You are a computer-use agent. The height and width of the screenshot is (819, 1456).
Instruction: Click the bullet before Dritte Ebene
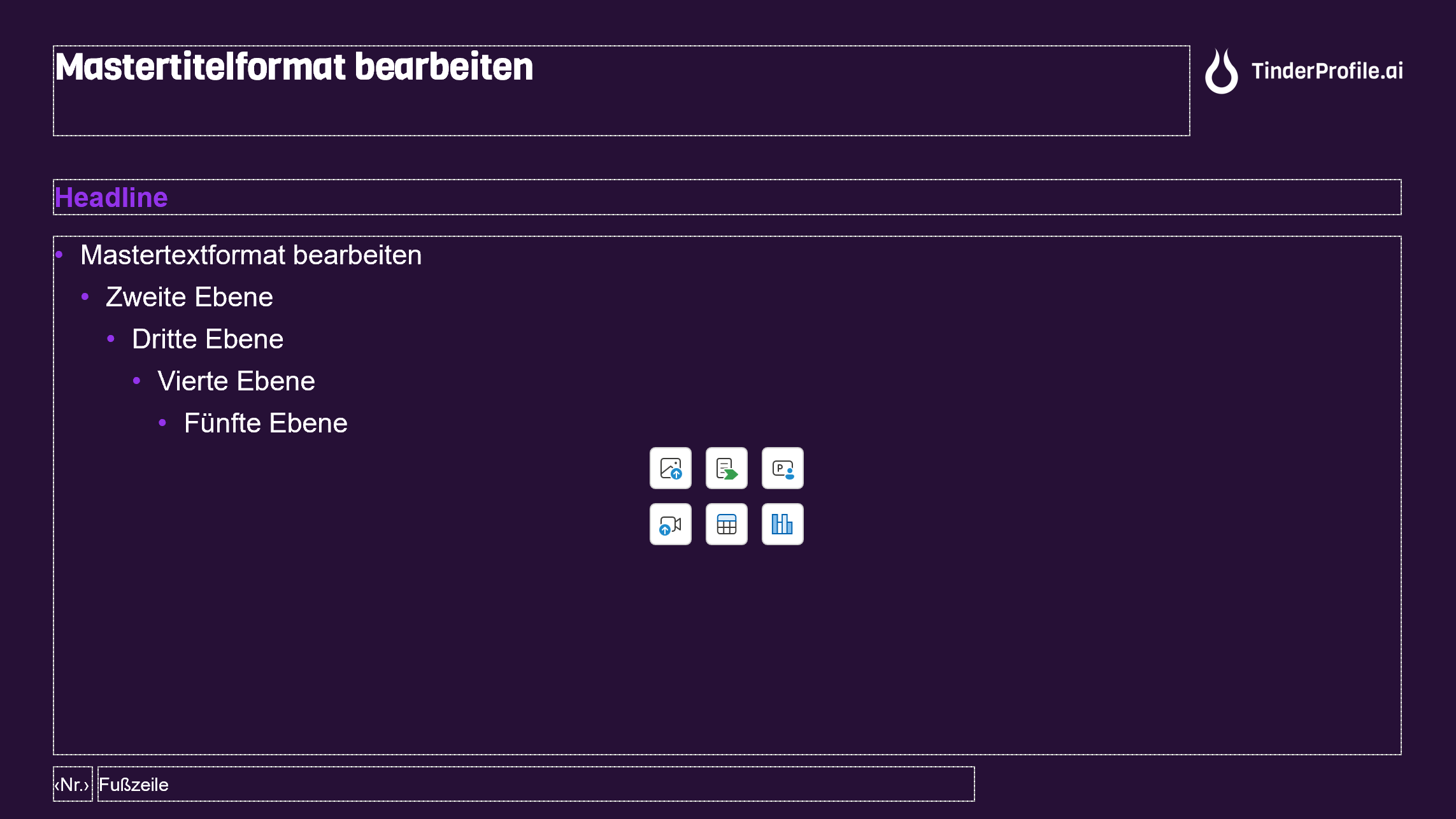point(111,338)
